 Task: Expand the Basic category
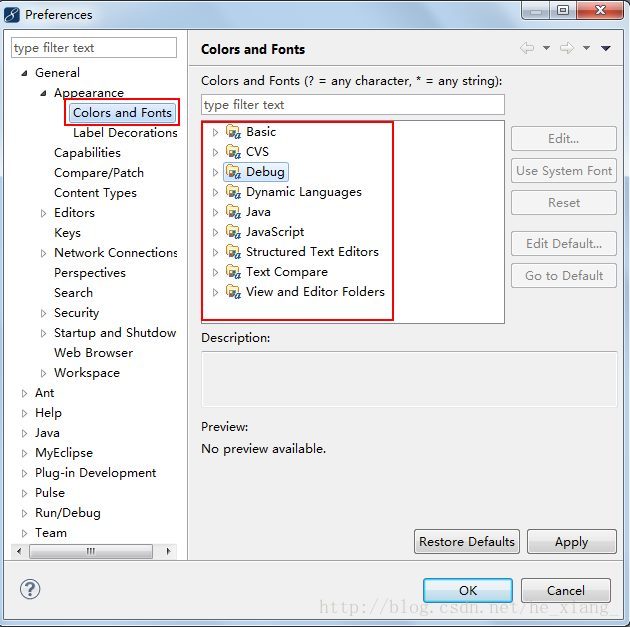click(x=215, y=132)
